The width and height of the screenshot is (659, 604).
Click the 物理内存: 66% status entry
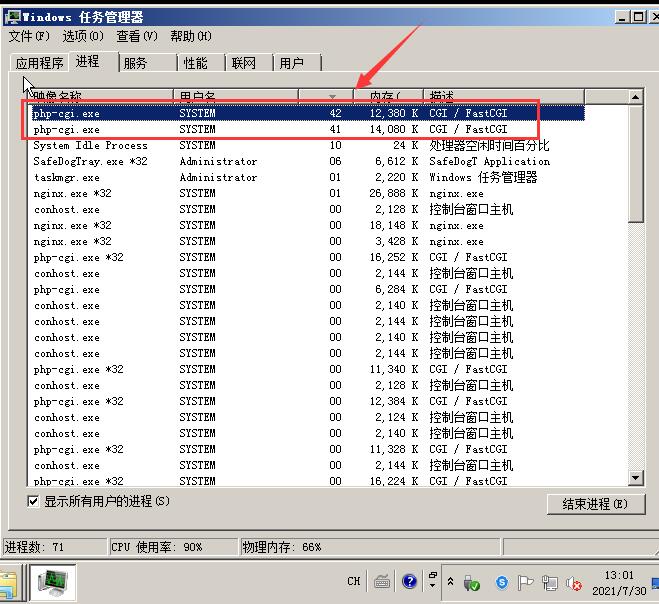(x=370, y=547)
